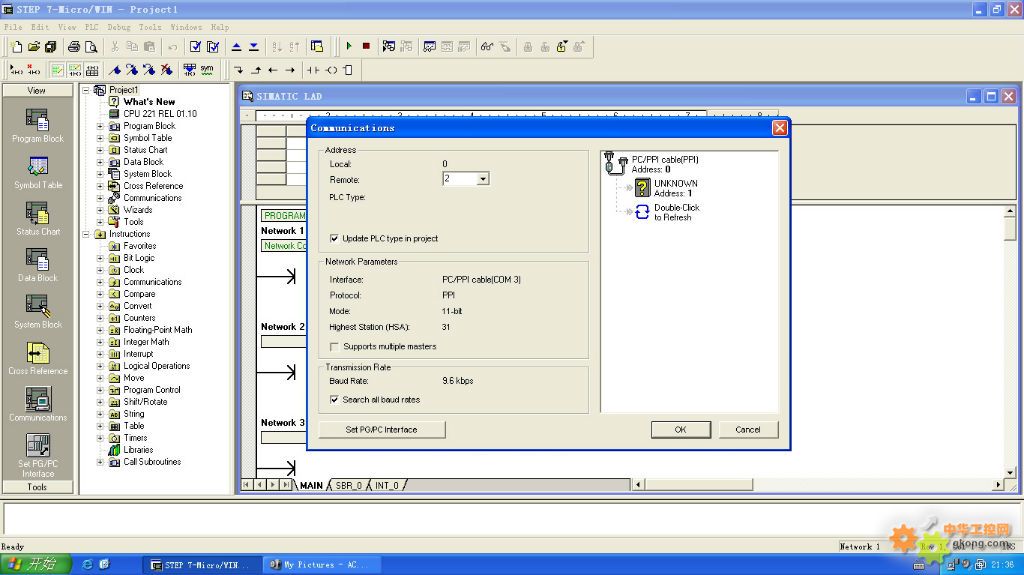Click the Print Preview icon

click(91, 46)
